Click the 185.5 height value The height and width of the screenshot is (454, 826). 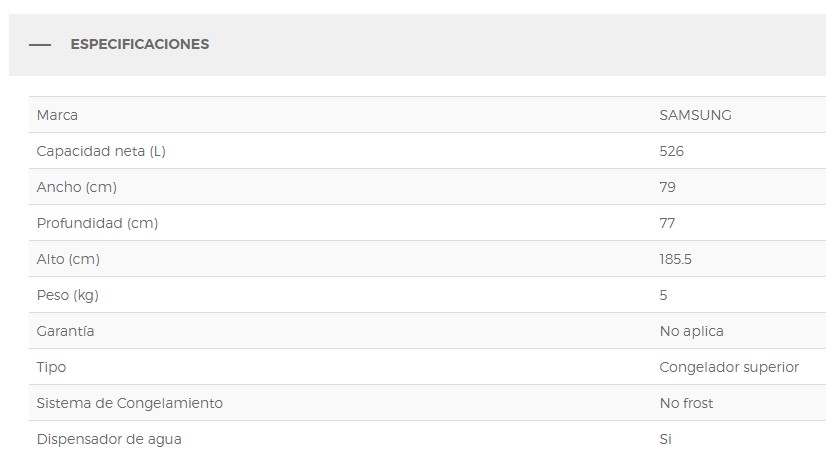[x=675, y=259]
